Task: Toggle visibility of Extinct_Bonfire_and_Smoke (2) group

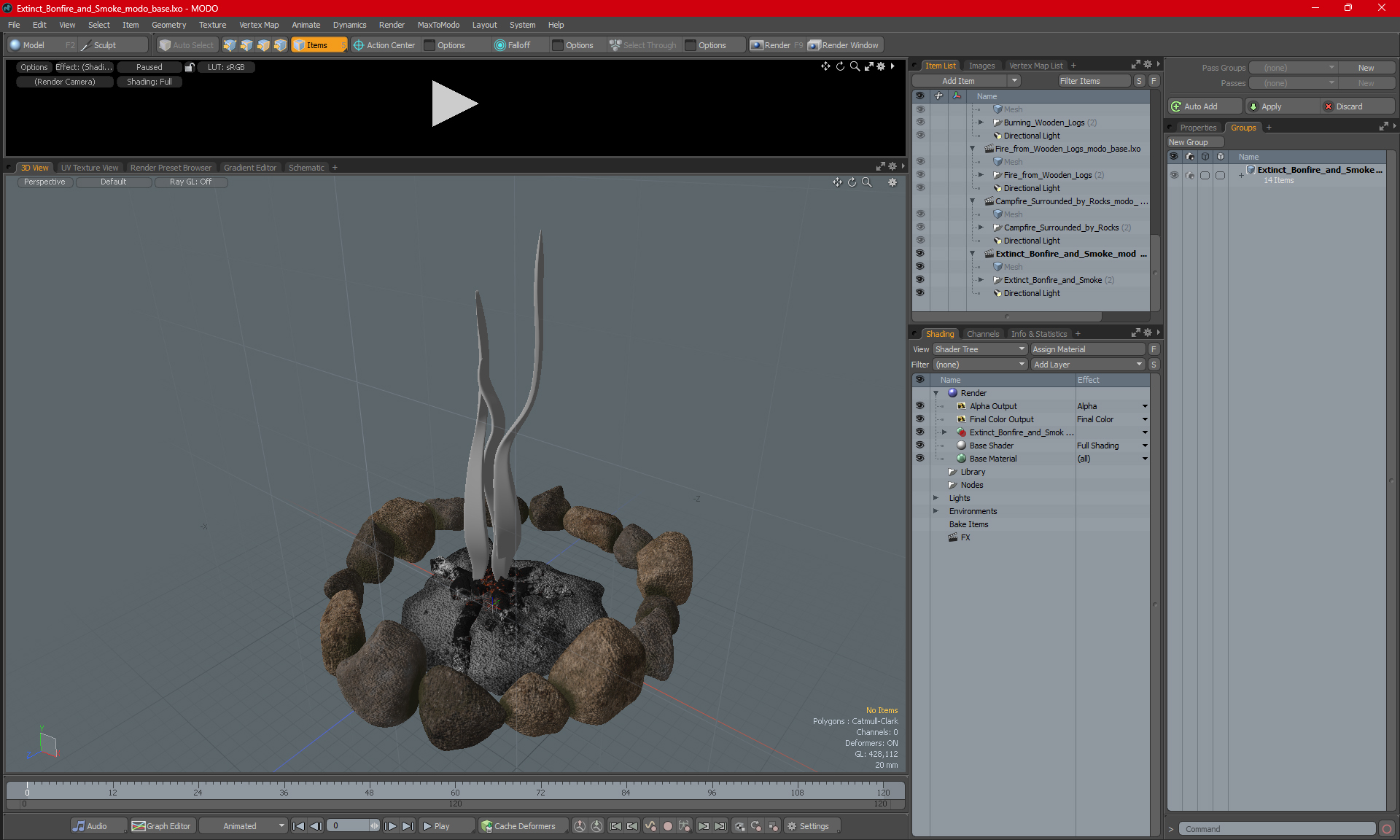Action: (920, 280)
